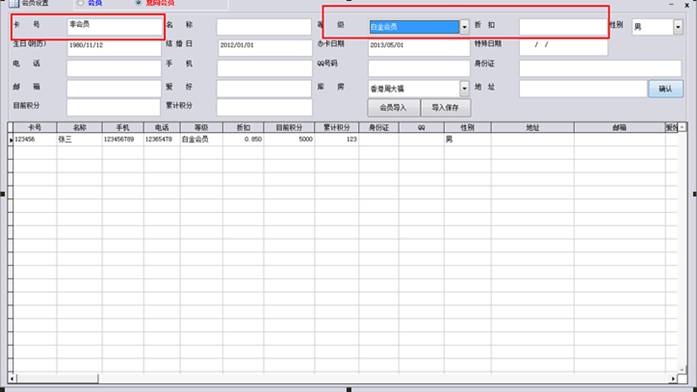
Task: Minimize the member settings window
Action: (671, 4)
